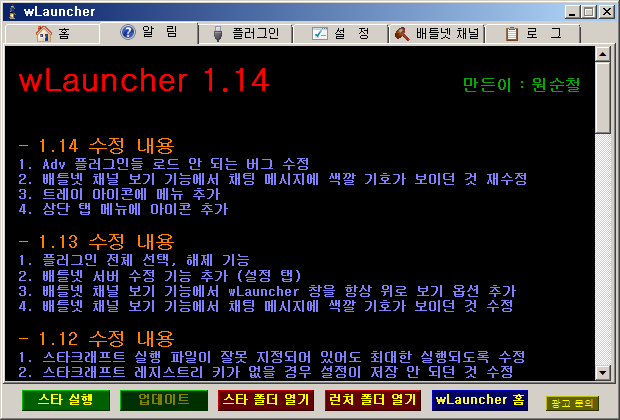Click the clipboard icon on the 로그 tab
Image resolution: width=620 pixels, height=420 pixels.
click(x=512, y=34)
